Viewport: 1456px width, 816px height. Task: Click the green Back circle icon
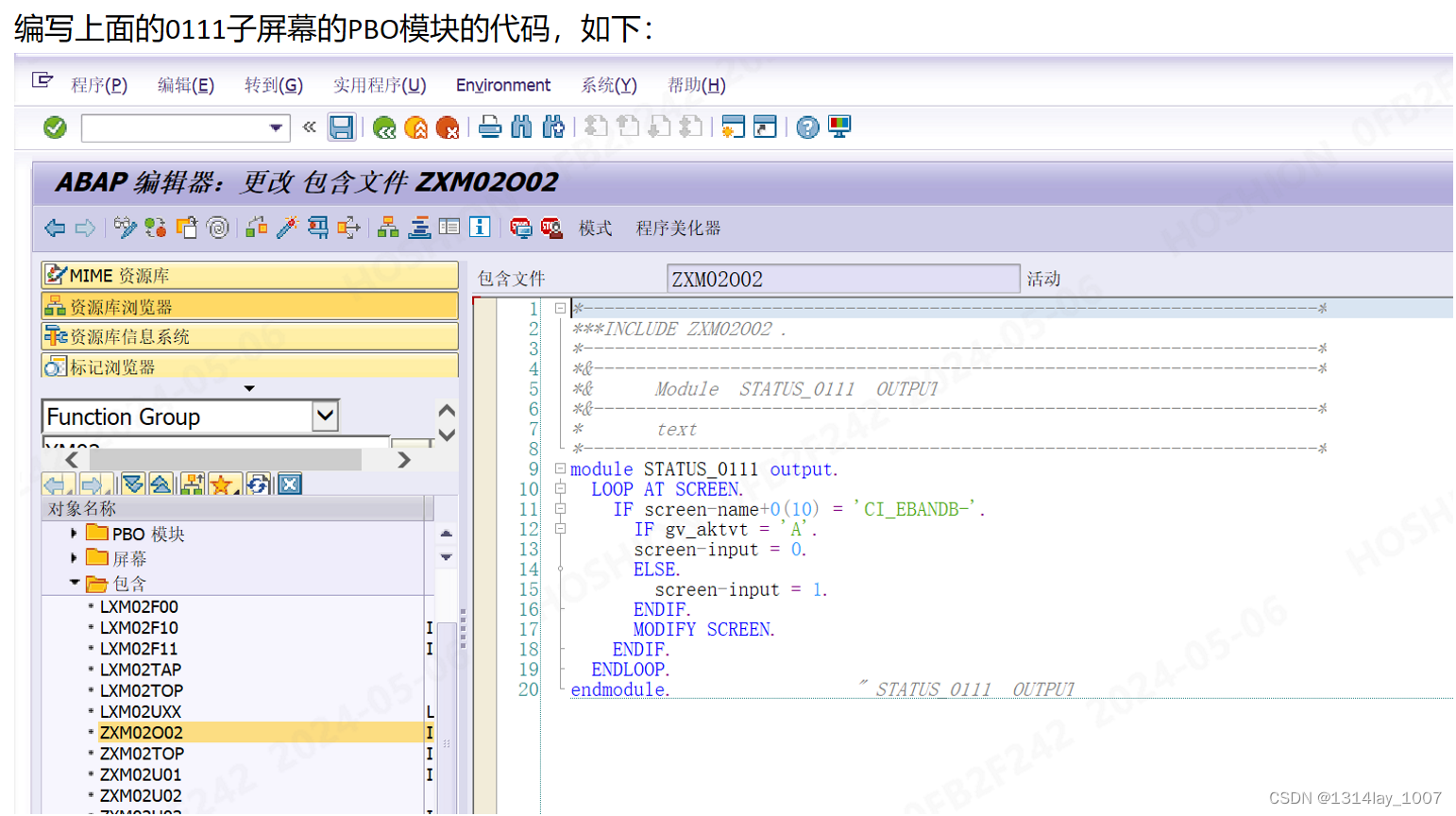click(384, 127)
